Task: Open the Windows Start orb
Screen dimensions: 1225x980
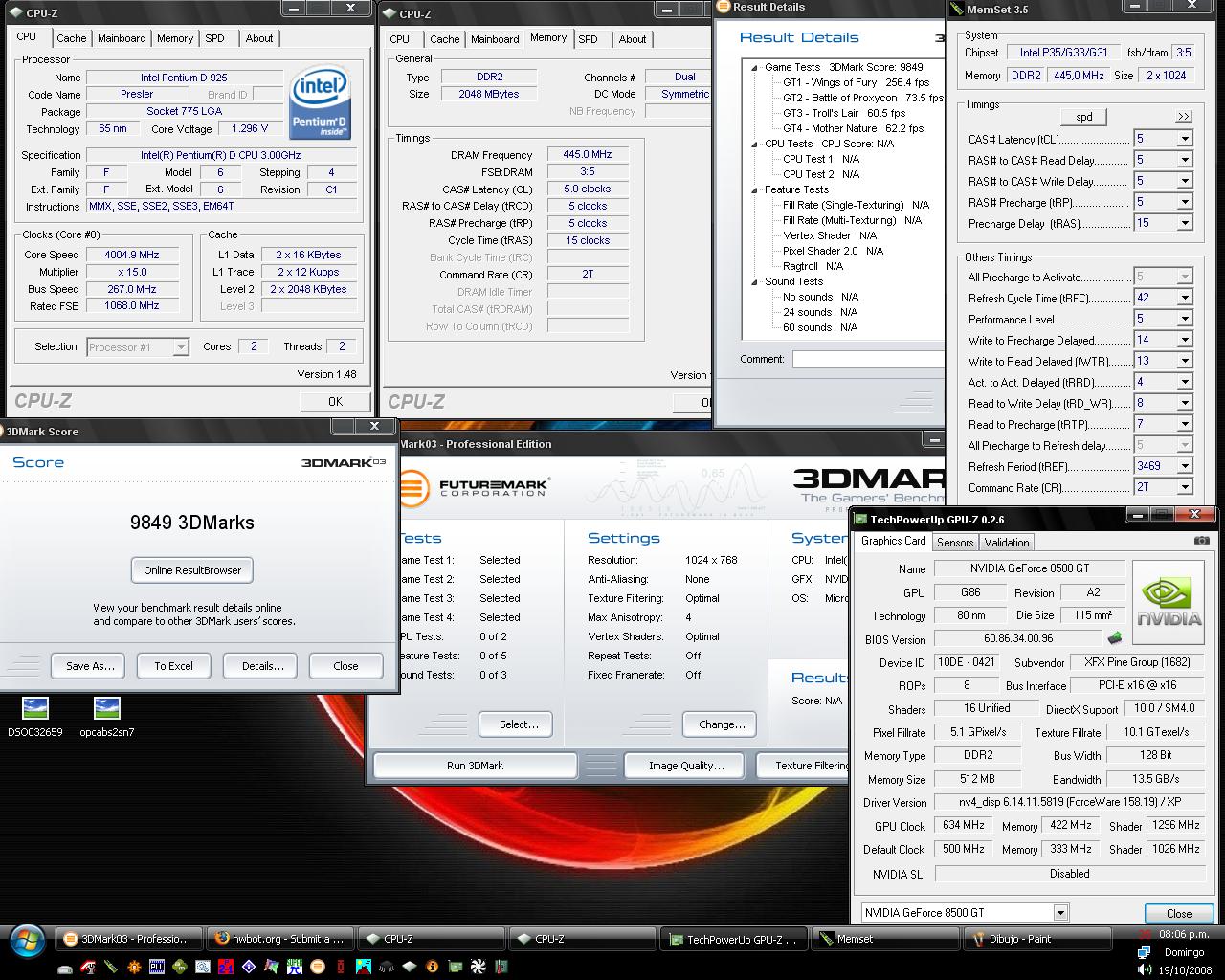Action: [27, 941]
